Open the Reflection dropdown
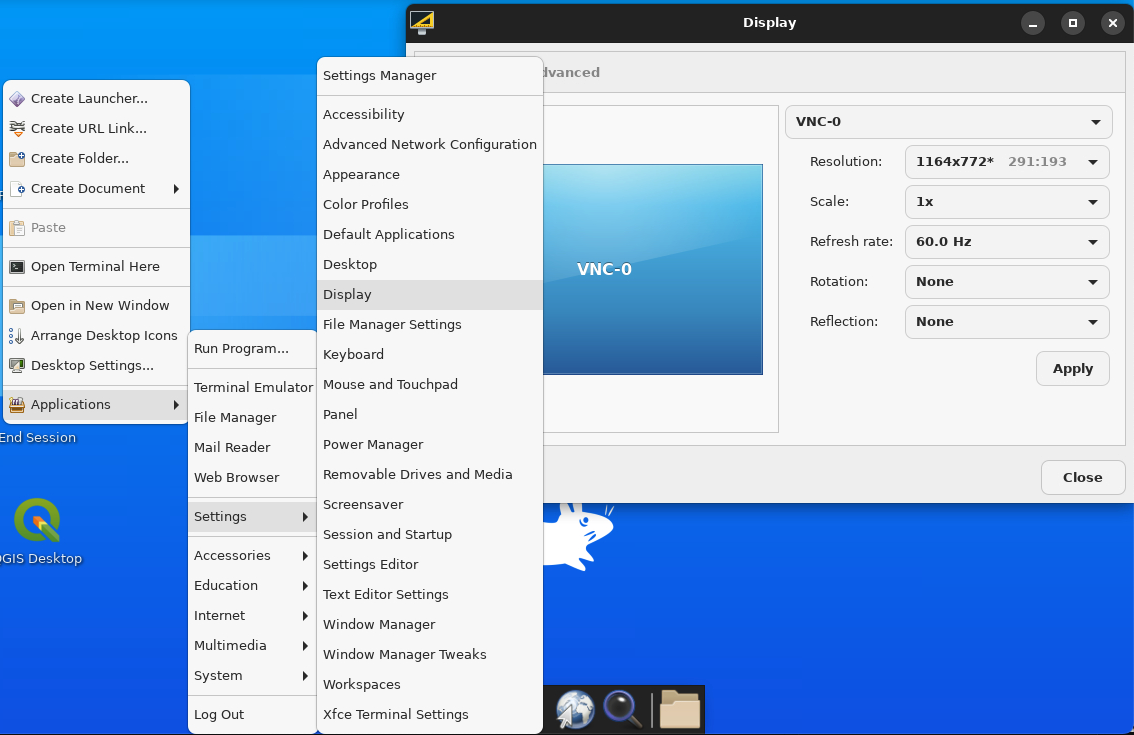Image resolution: width=1134 pixels, height=735 pixels. [x=1006, y=322]
